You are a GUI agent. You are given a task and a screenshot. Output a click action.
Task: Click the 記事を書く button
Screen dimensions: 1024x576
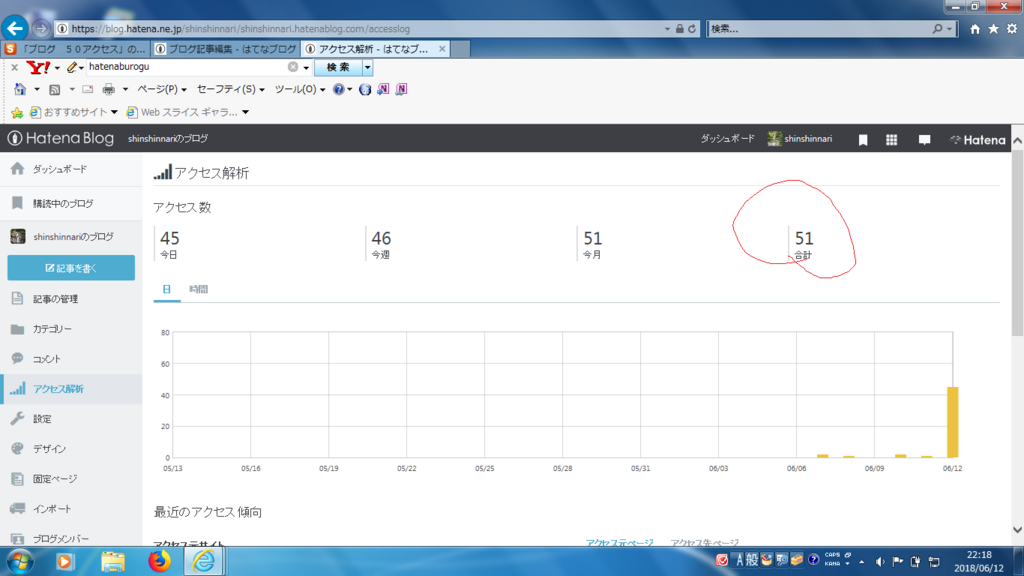click(71, 268)
